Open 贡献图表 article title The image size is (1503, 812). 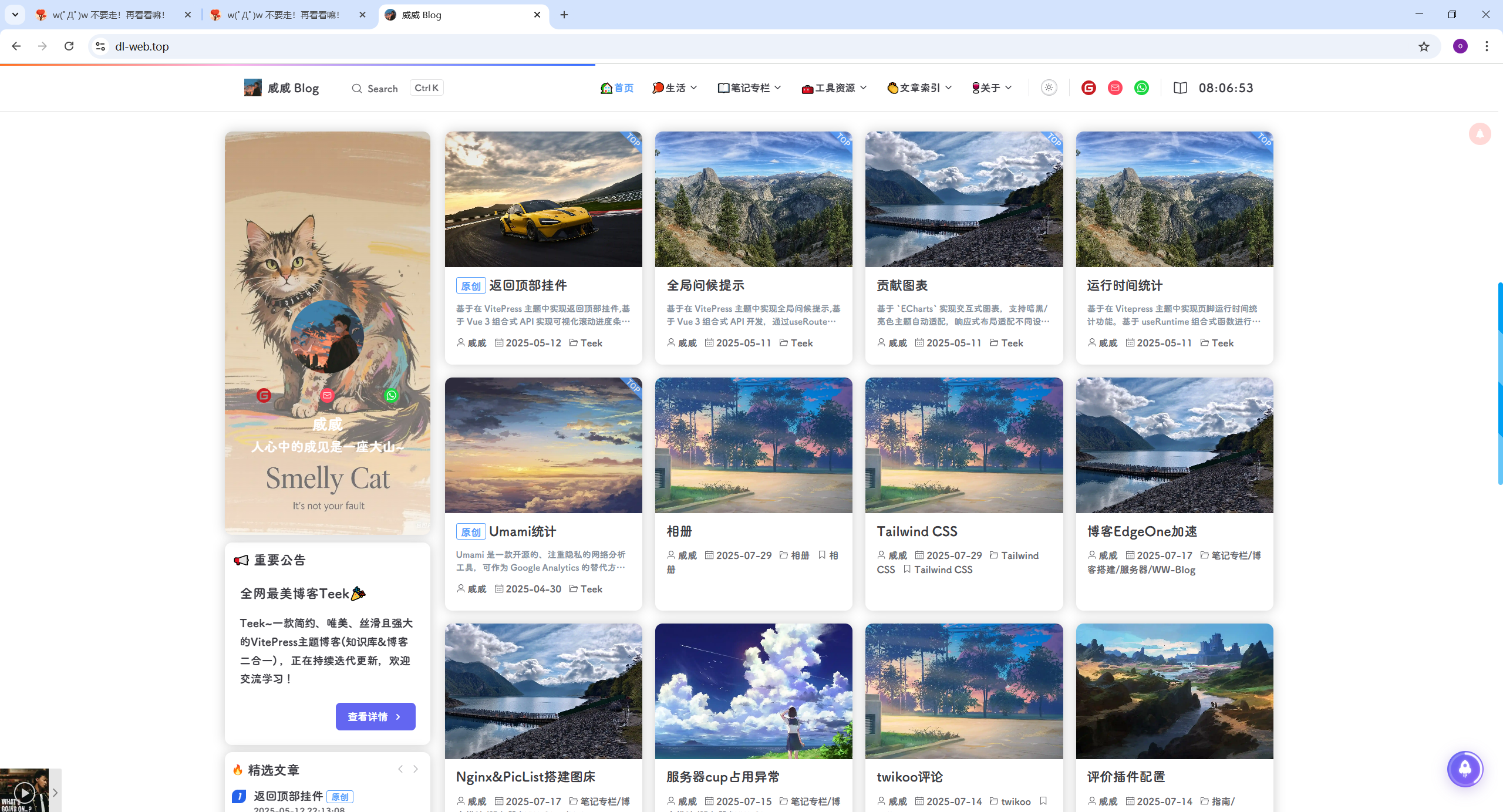point(902,285)
